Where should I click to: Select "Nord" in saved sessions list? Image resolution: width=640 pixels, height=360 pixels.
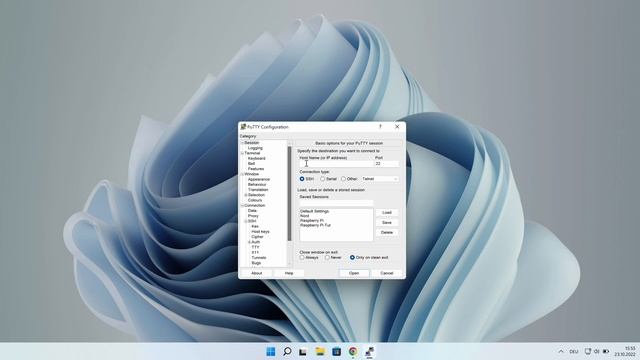pyautogui.click(x=304, y=216)
